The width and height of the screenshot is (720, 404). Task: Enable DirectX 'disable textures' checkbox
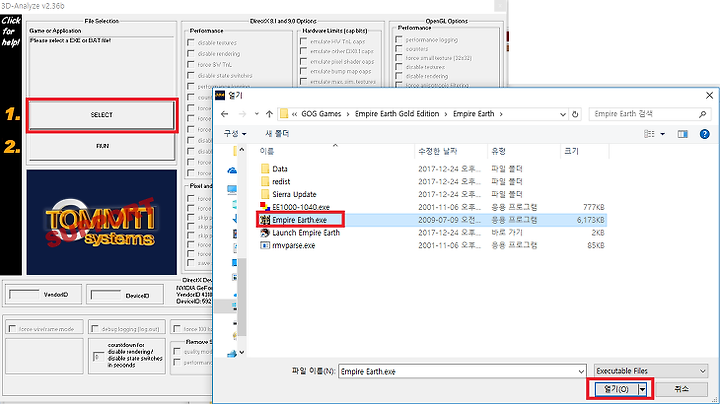click(191, 42)
